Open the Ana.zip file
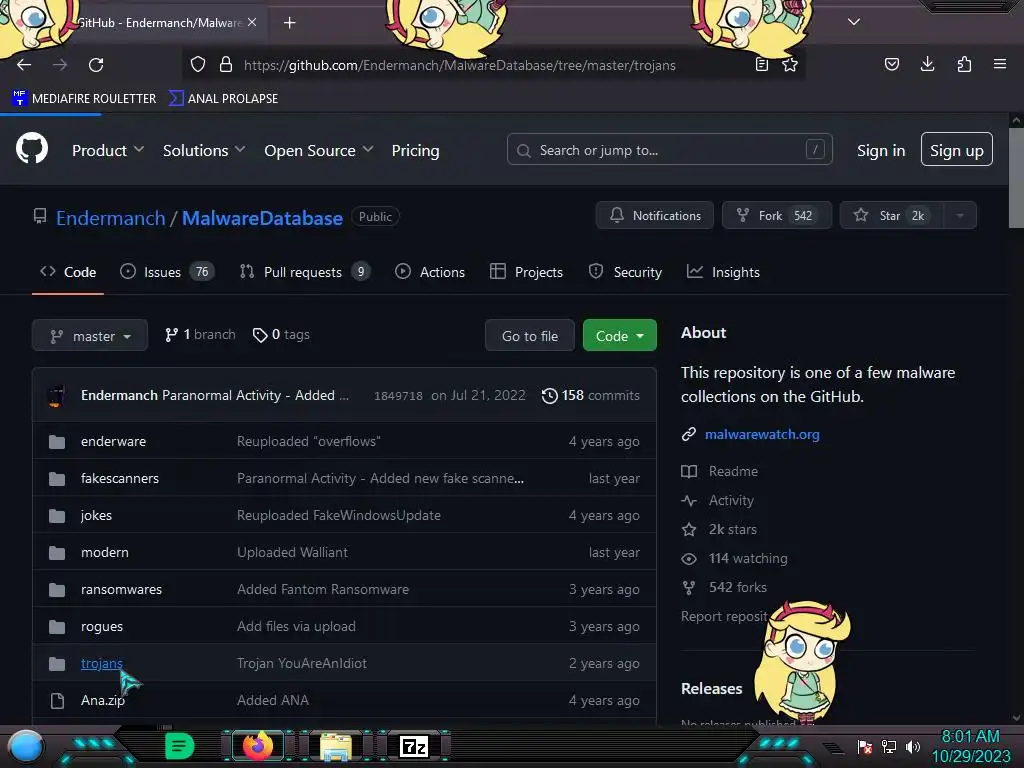 (103, 700)
